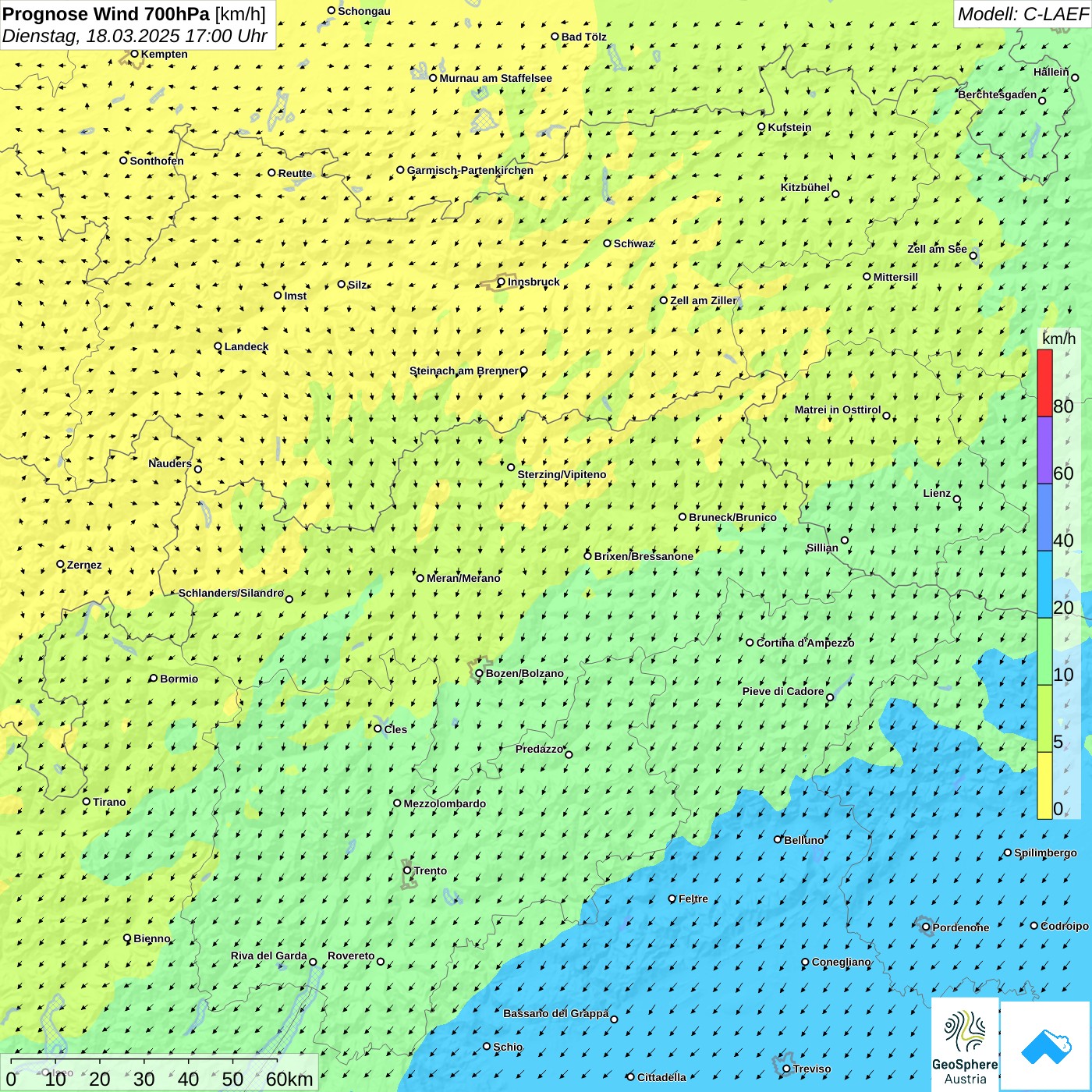
Task: Click the Spilimbergo label
Action: [x=1045, y=853]
